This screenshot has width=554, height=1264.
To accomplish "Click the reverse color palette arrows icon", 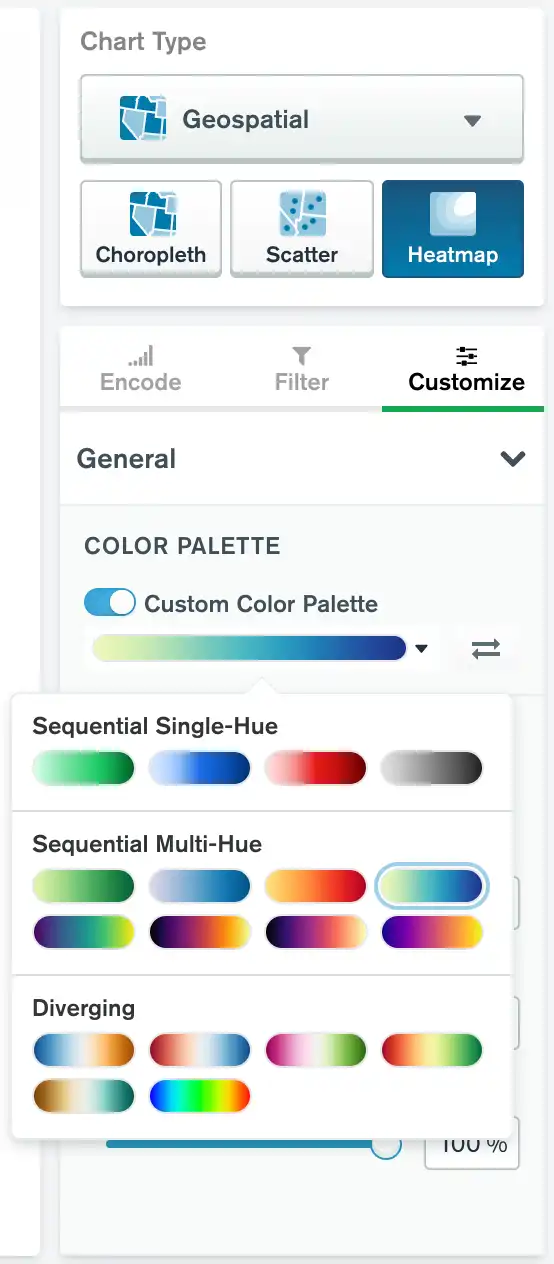I will coord(486,649).
